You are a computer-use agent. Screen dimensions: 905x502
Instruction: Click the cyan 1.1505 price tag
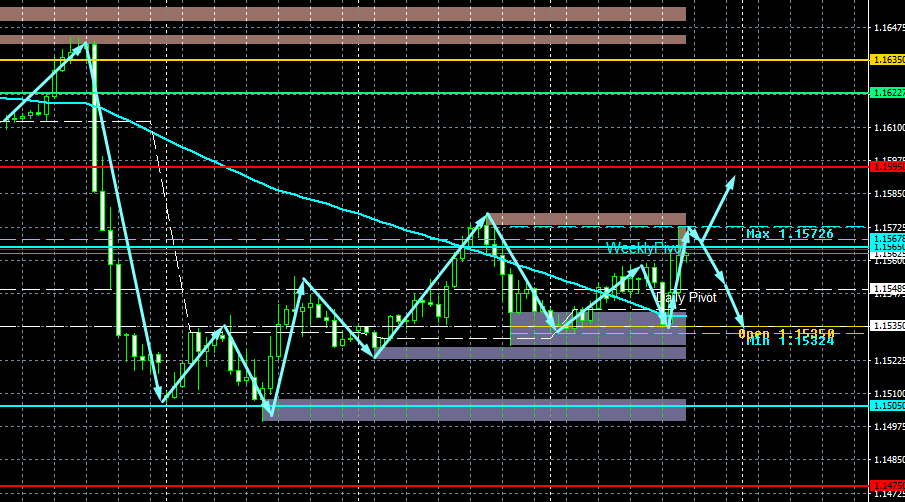(x=887, y=406)
